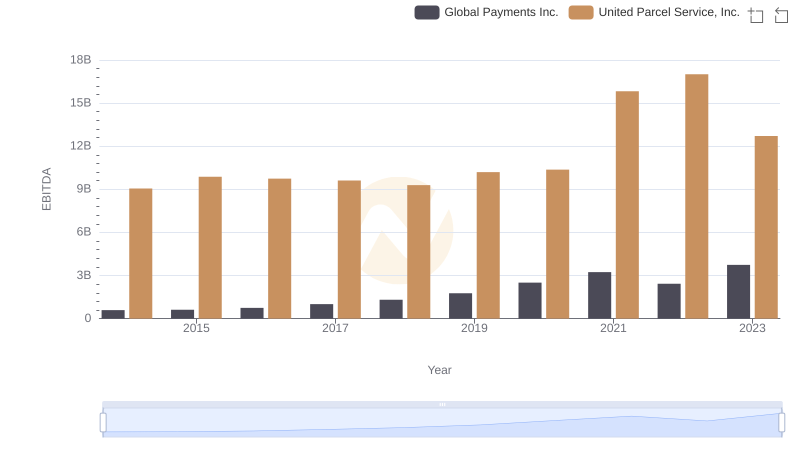
Task: Click the 2015 x-axis label
Action: 196,328
